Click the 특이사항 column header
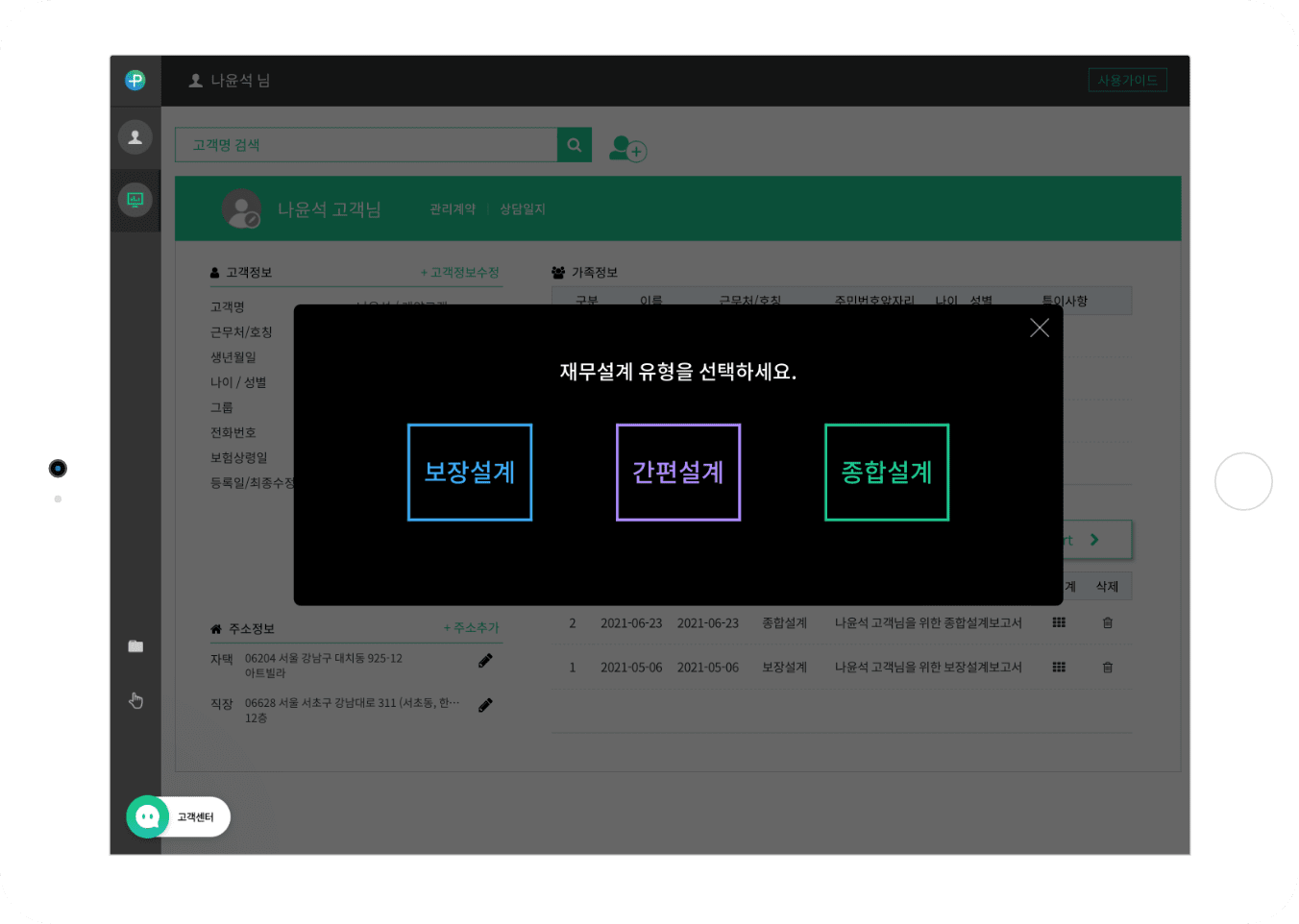 pyautogui.click(x=1065, y=301)
